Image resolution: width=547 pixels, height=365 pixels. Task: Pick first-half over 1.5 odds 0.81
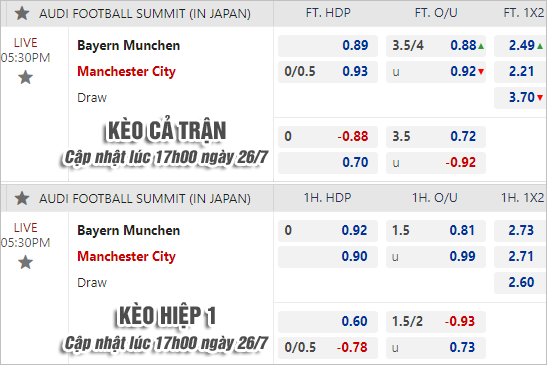point(436,231)
